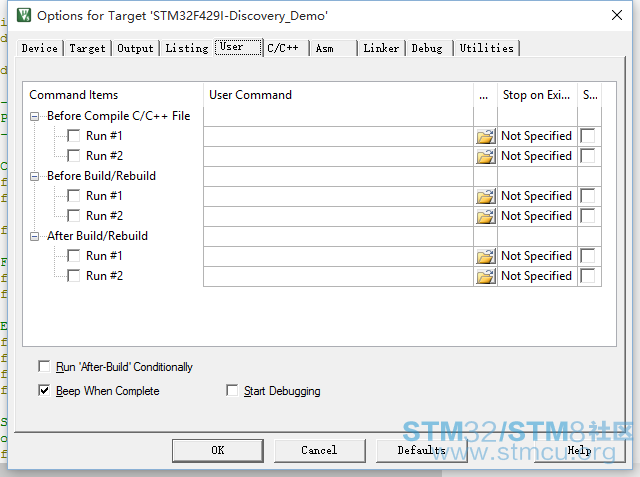640x477 pixels.
Task: Click User Command field for Before Build Run #2
Action: coord(338,216)
